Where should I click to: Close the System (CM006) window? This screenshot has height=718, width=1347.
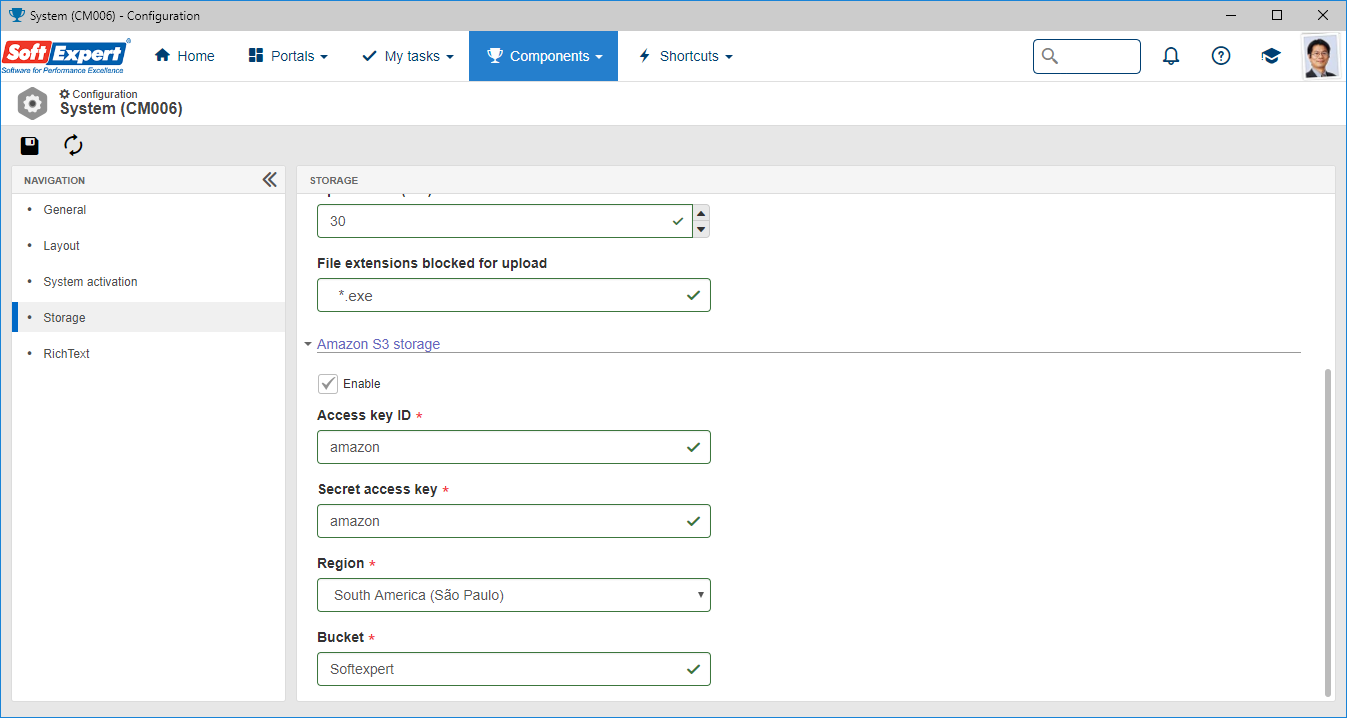click(1323, 15)
